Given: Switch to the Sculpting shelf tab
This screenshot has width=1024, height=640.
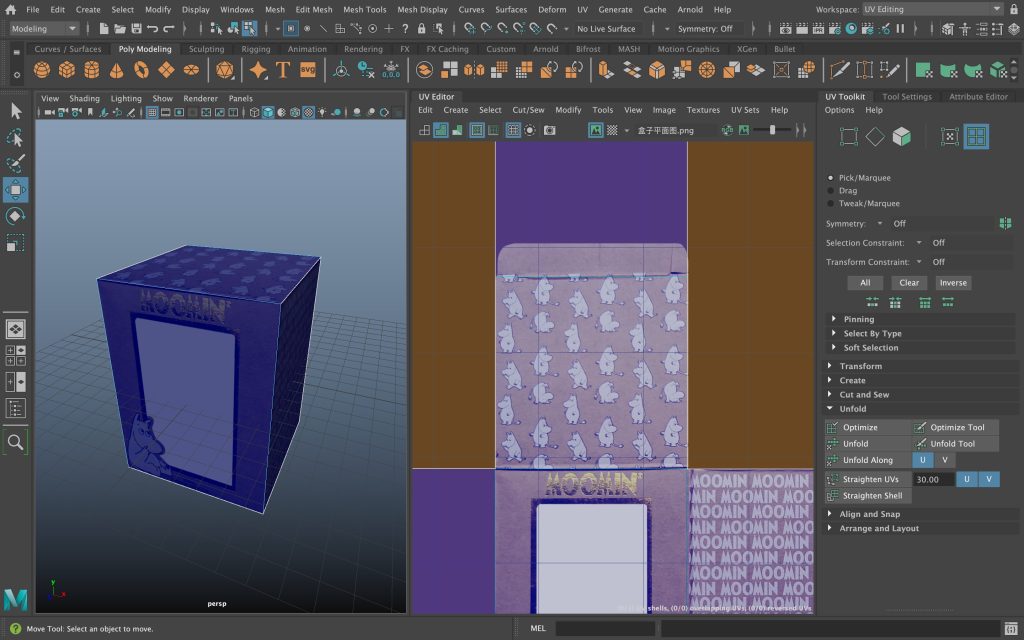Looking at the screenshot, I should 206,49.
